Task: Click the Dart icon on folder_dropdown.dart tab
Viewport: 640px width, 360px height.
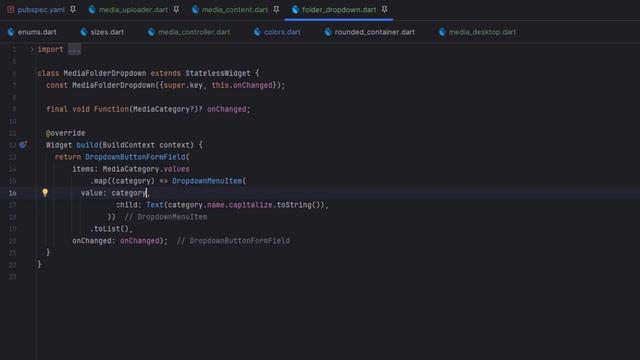Action: point(296,9)
